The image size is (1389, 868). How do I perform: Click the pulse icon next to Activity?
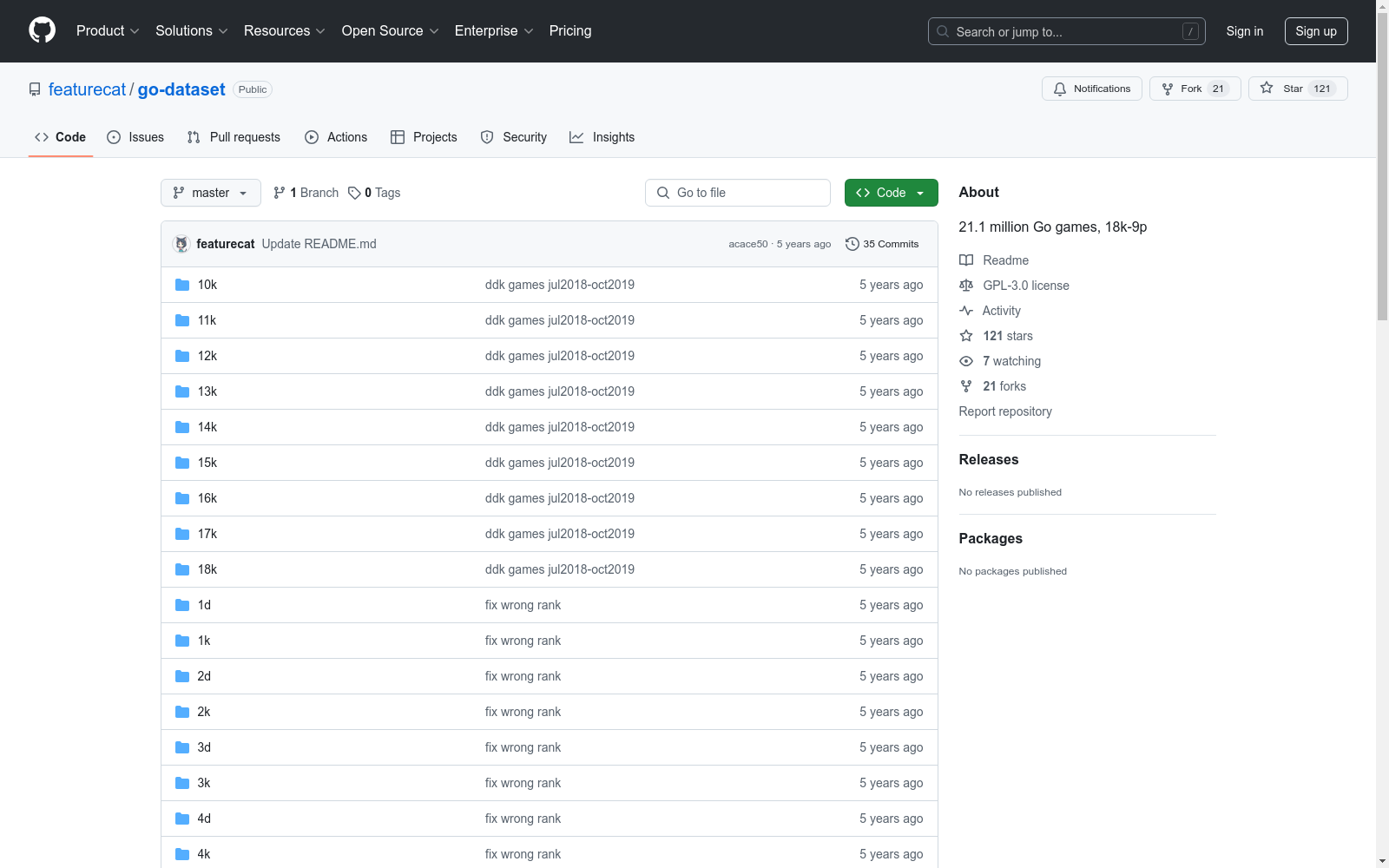[x=966, y=311]
